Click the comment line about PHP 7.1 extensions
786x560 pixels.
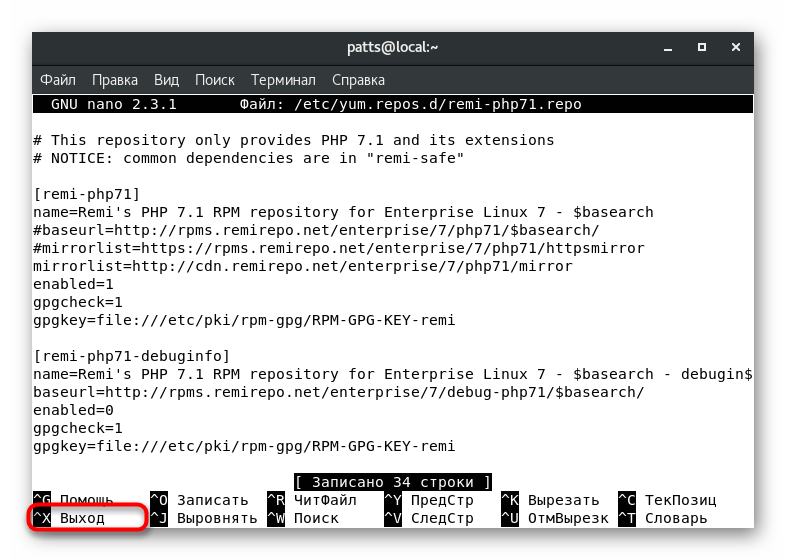(294, 140)
